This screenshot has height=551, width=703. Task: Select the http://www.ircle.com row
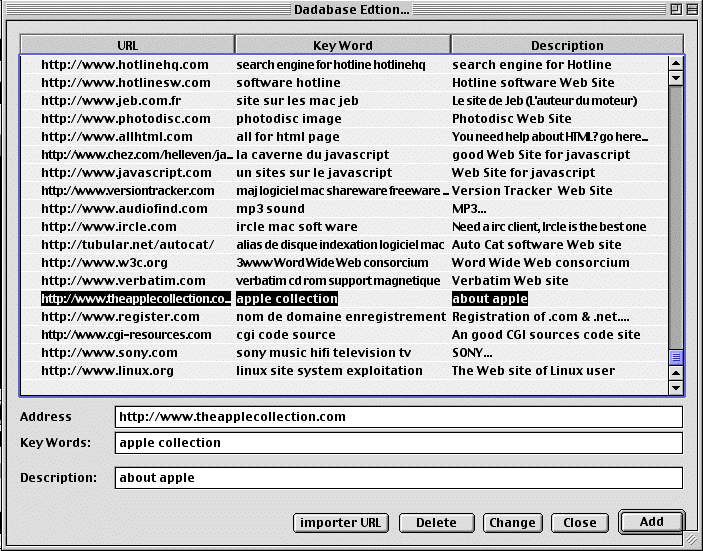(x=344, y=226)
